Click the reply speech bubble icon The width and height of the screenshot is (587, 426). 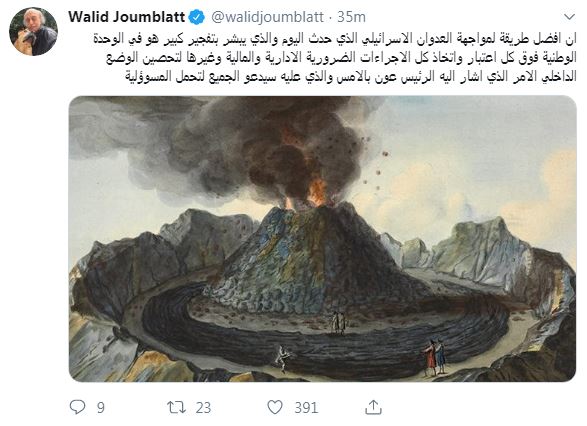click(77, 407)
